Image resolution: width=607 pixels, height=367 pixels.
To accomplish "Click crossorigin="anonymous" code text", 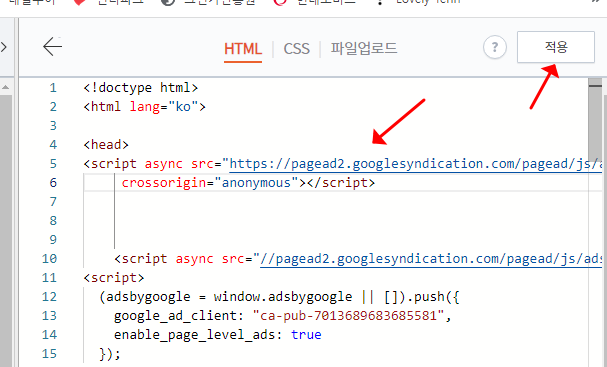I will click(210, 183).
